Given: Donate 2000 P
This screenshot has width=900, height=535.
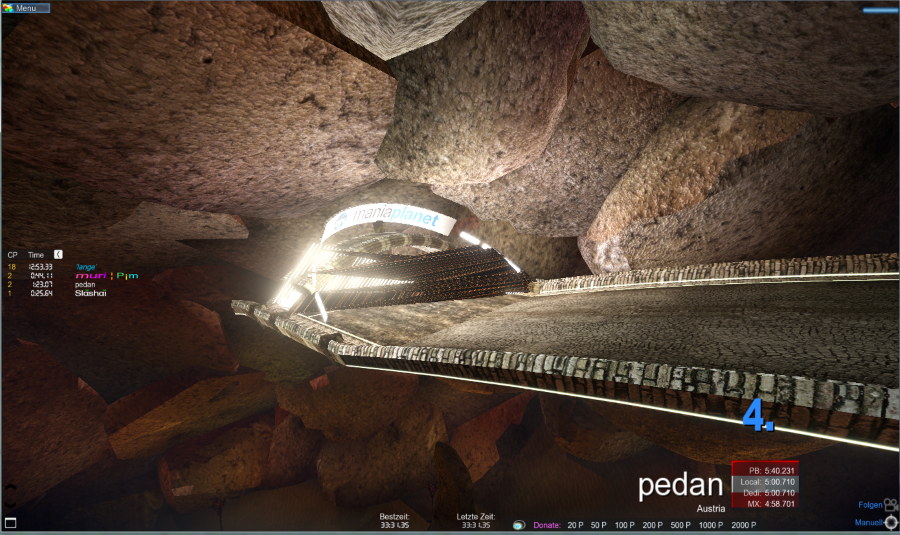Looking at the screenshot, I should click(744, 525).
